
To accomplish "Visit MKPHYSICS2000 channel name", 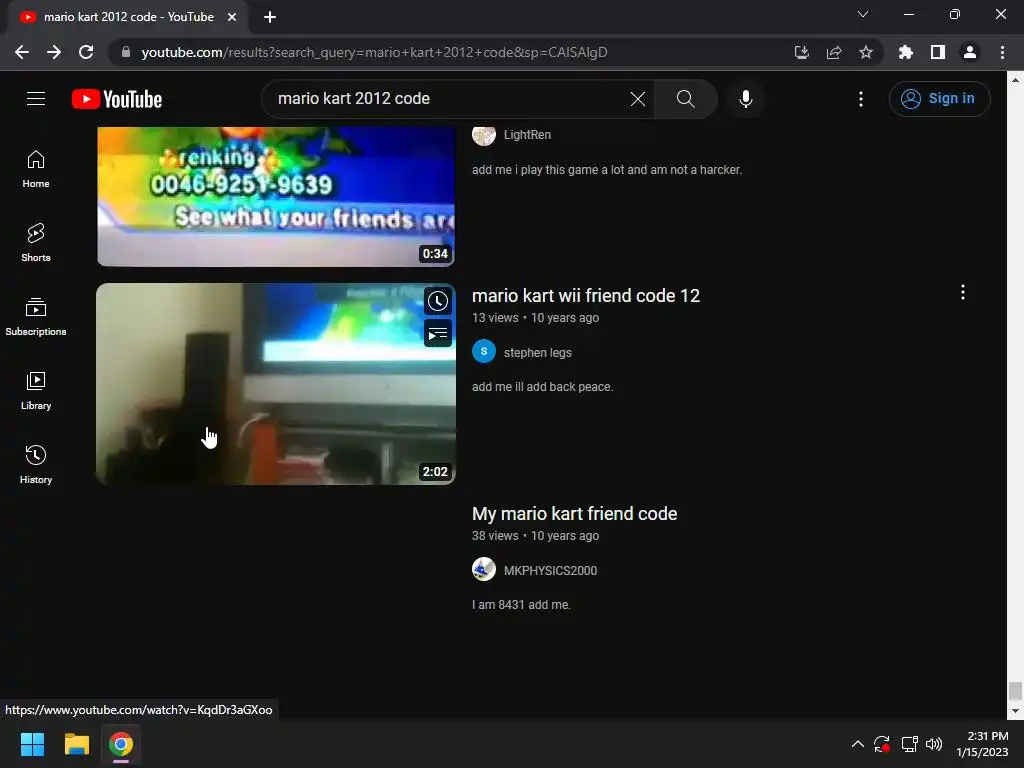I will click(550, 571).
